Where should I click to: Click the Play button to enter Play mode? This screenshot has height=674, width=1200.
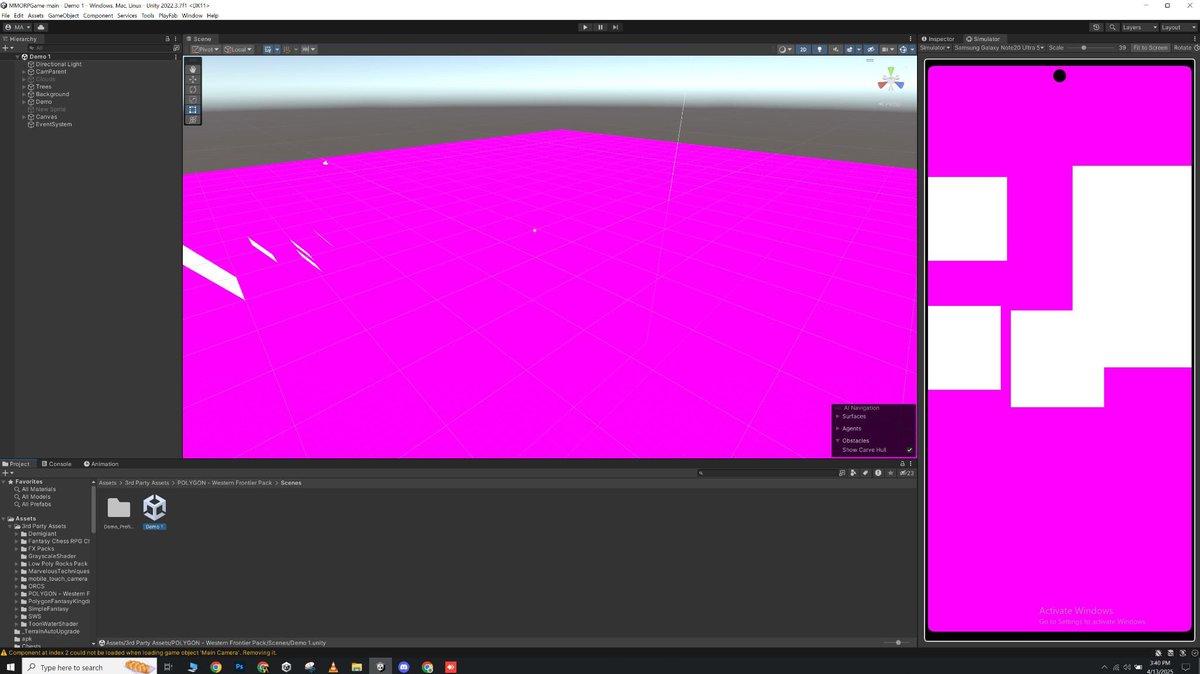click(585, 27)
